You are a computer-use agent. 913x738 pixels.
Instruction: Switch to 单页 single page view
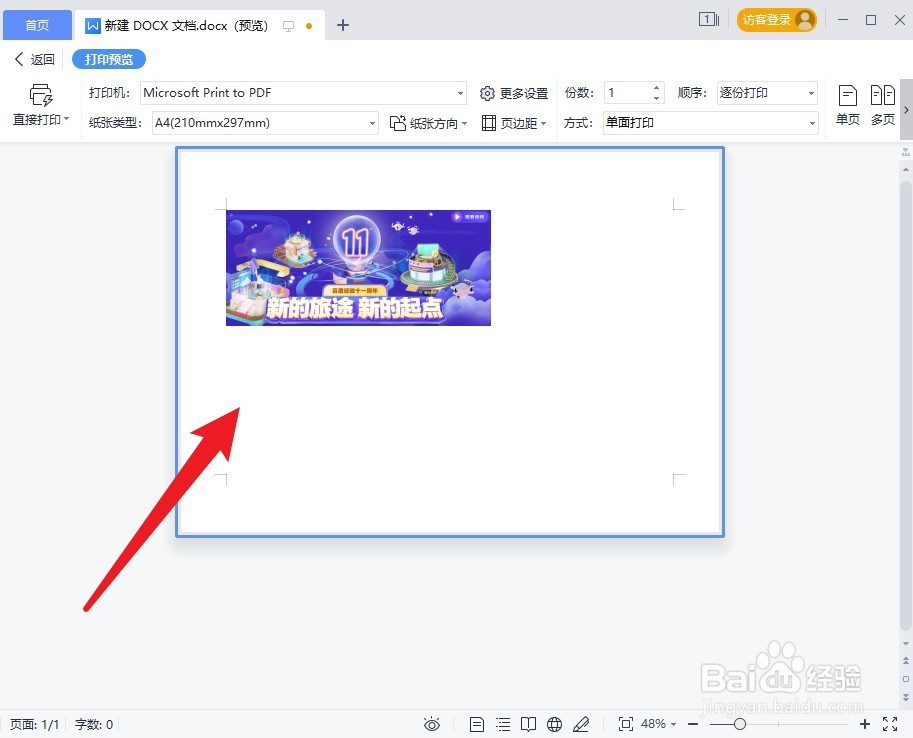tap(847, 105)
